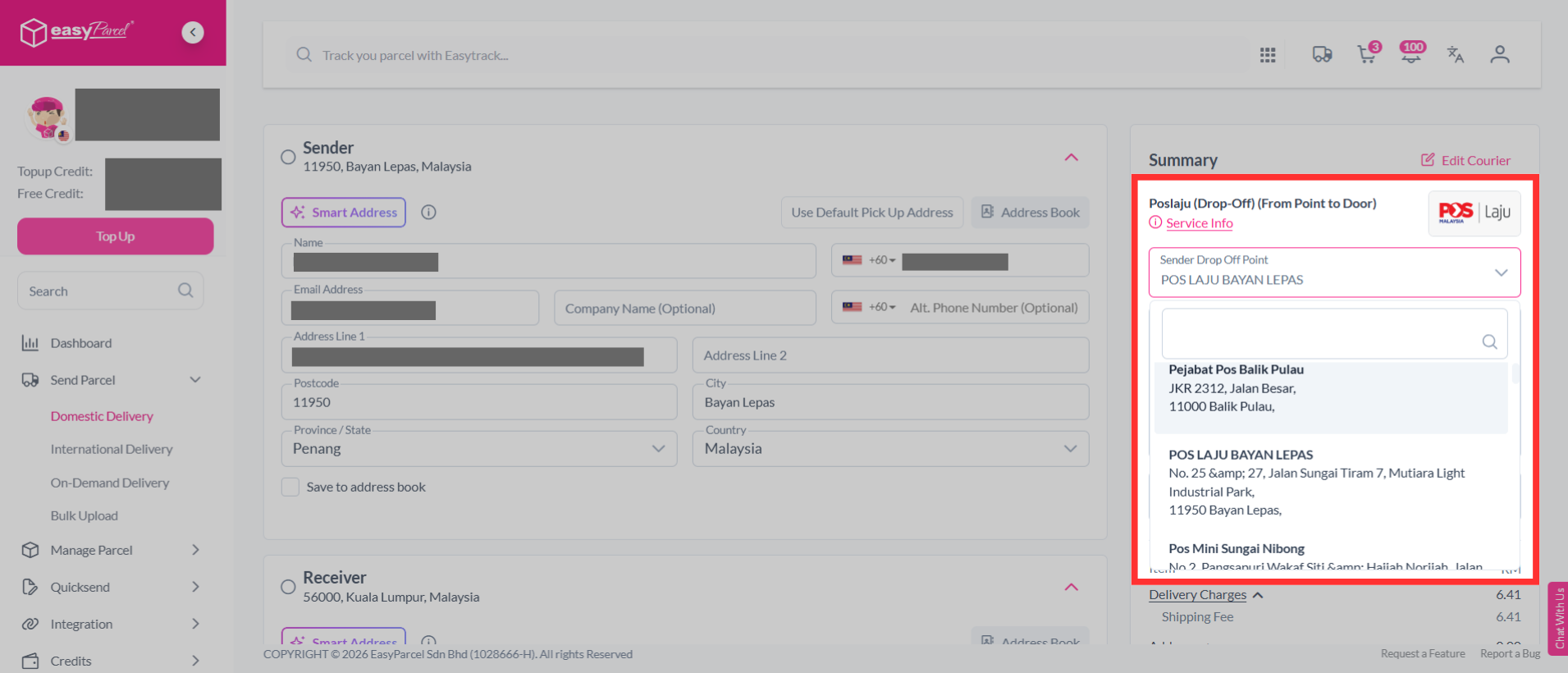Click Report a Bug link
1568x673 pixels.
coord(1510,653)
